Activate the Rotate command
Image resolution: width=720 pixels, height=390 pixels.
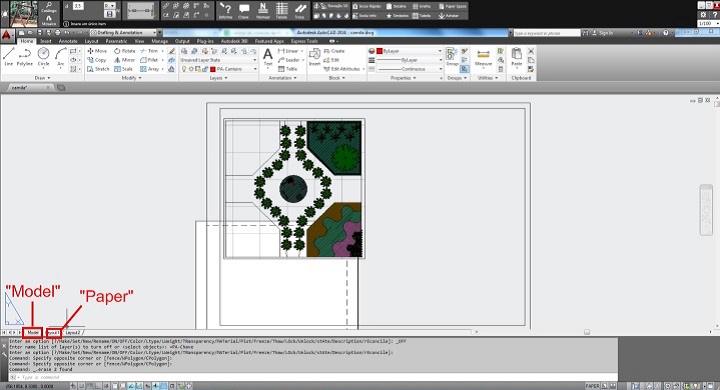125,51
